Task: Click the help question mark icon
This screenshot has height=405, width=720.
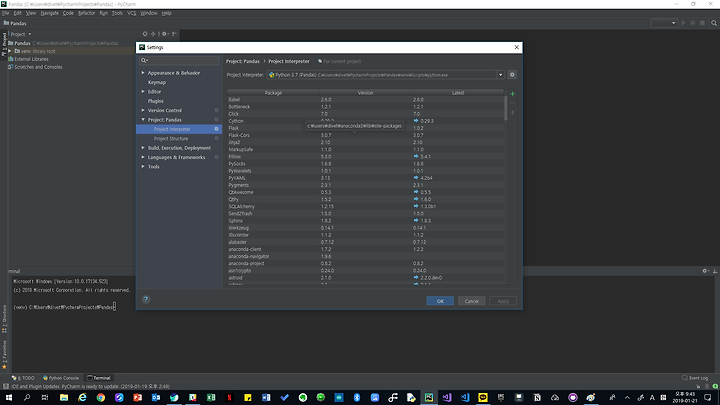Action: click(x=146, y=299)
